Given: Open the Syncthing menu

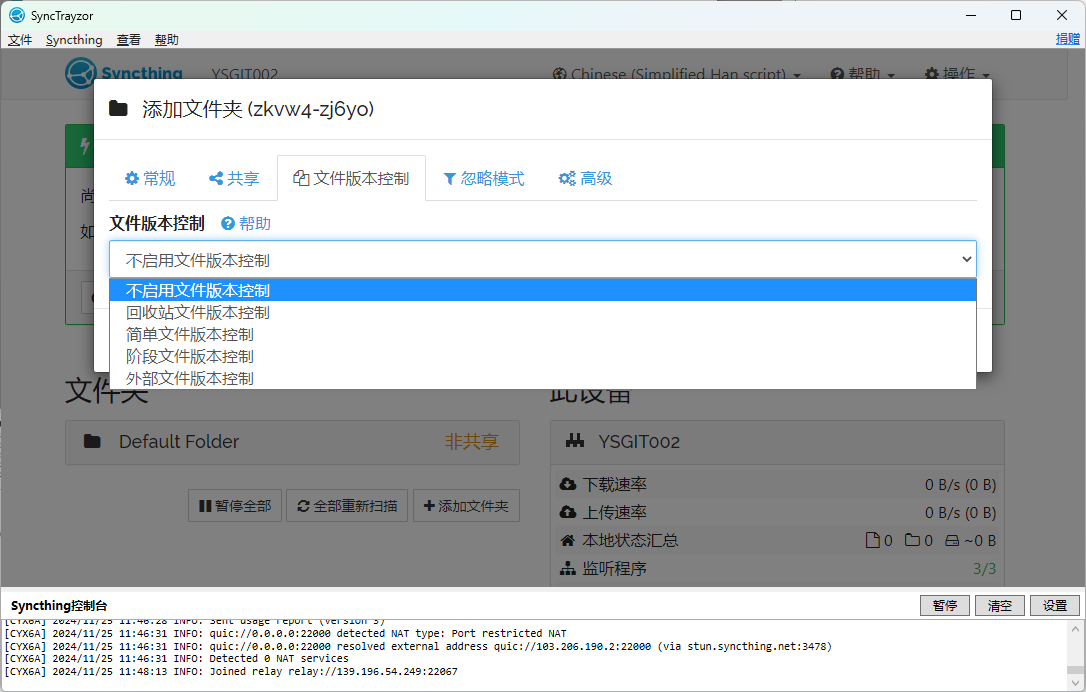Looking at the screenshot, I should pos(74,39).
